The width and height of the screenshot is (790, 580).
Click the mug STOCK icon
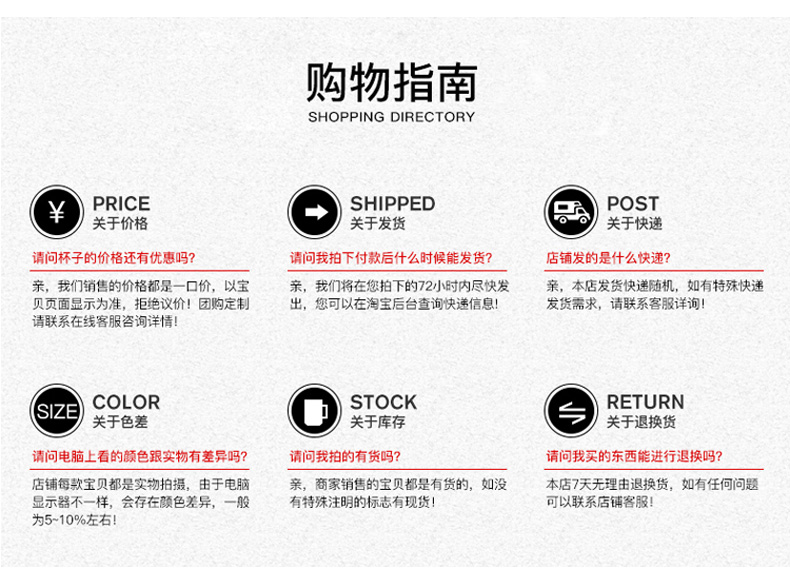(314, 410)
